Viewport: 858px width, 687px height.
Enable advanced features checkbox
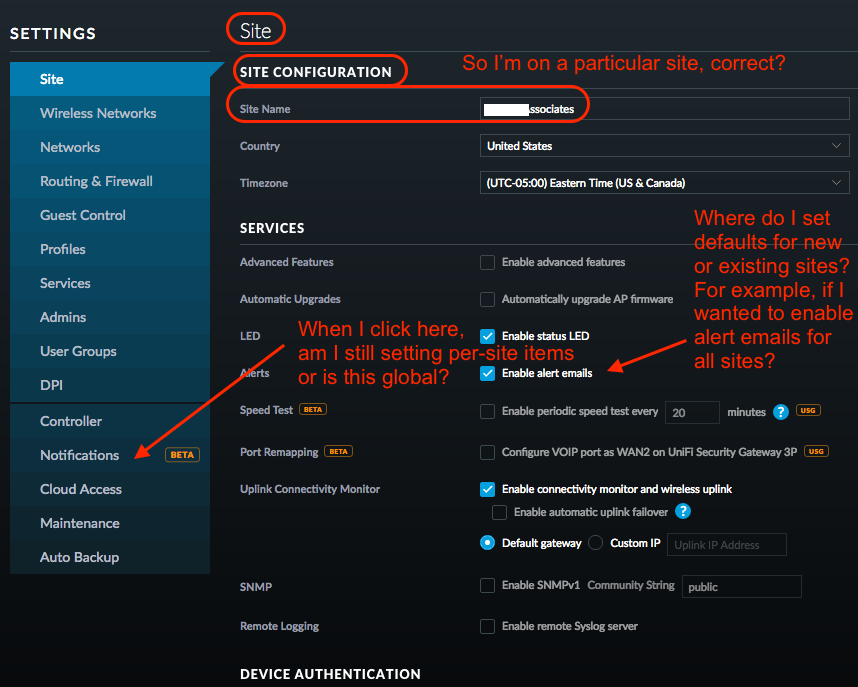(x=488, y=262)
